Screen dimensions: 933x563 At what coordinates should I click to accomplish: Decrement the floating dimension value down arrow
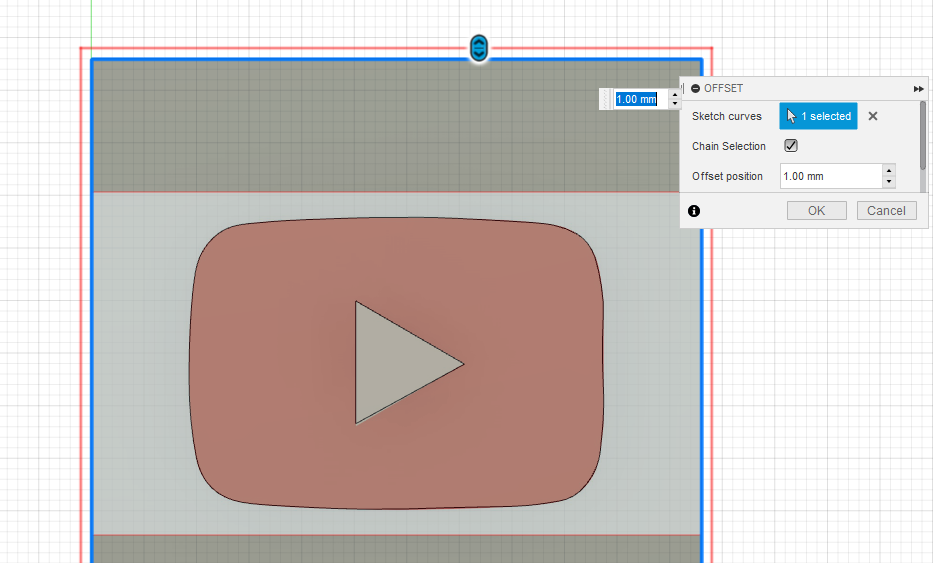674,103
